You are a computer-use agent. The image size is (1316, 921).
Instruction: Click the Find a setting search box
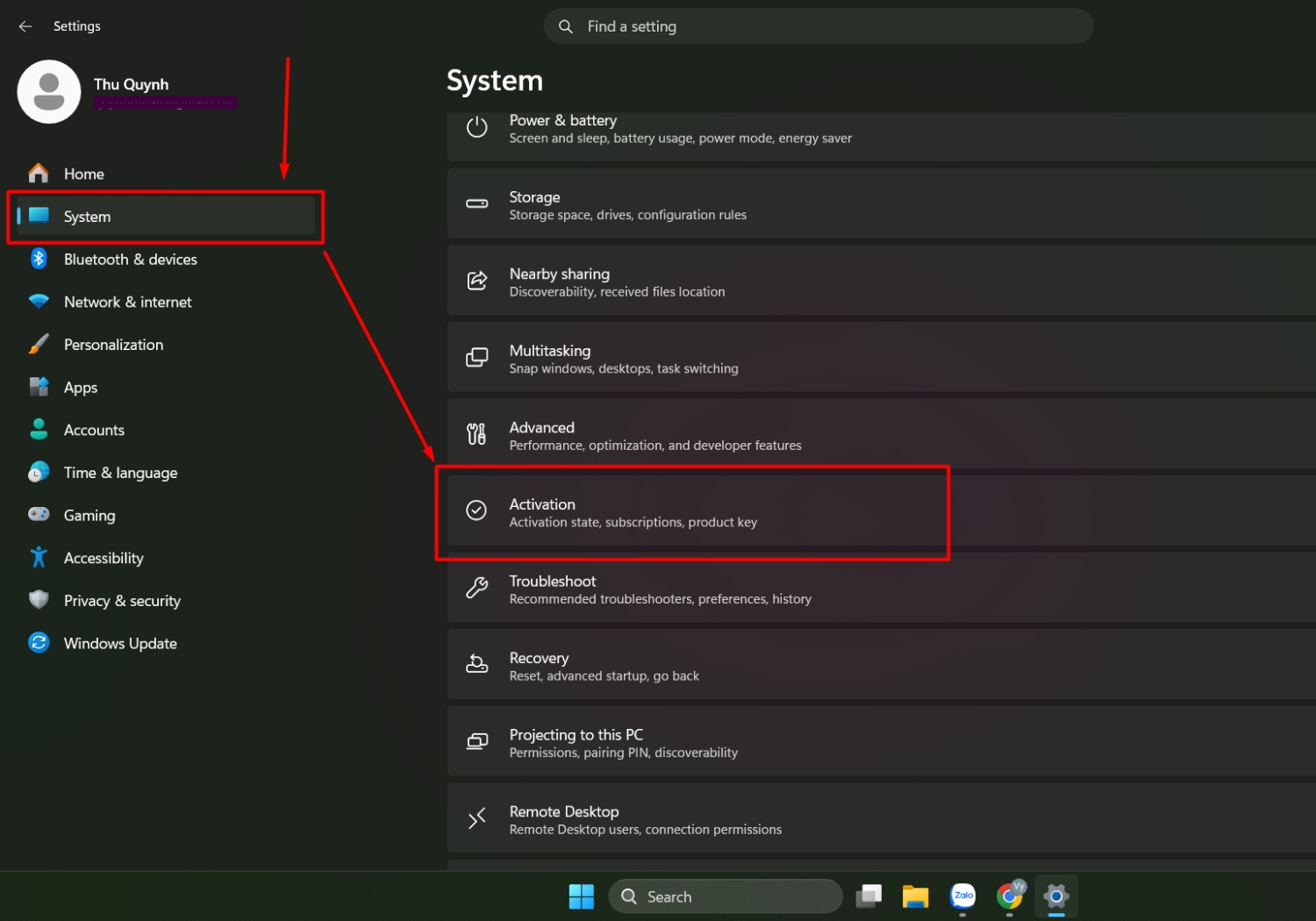tap(819, 26)
